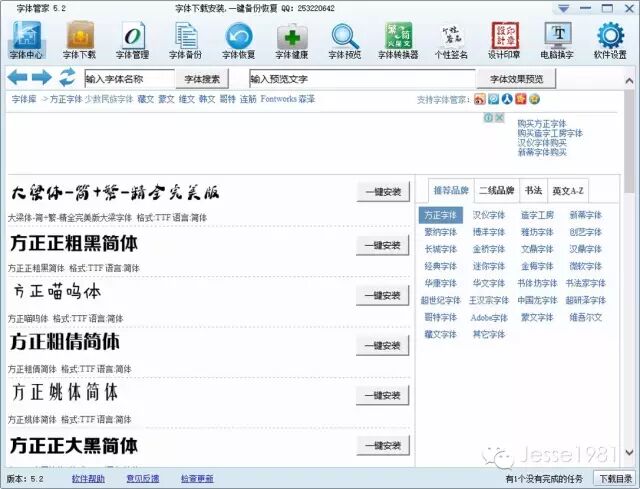
Task: Select the 其它字体 brand
Action: 489,334
